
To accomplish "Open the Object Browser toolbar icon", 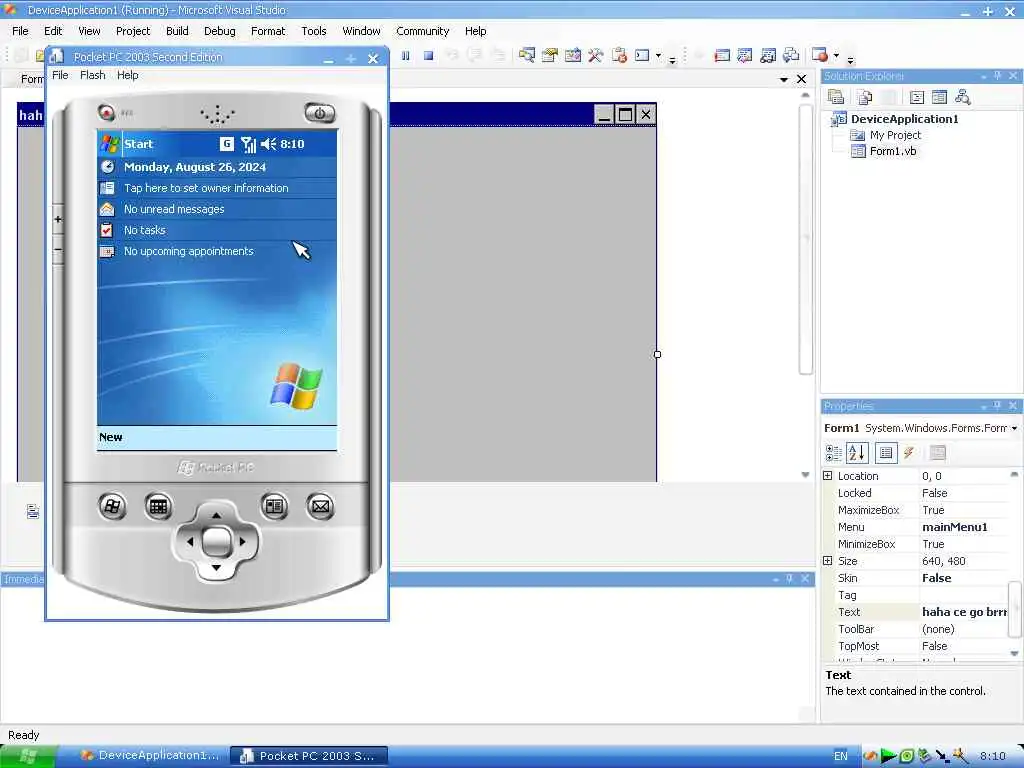I will (x=573, y=56).
